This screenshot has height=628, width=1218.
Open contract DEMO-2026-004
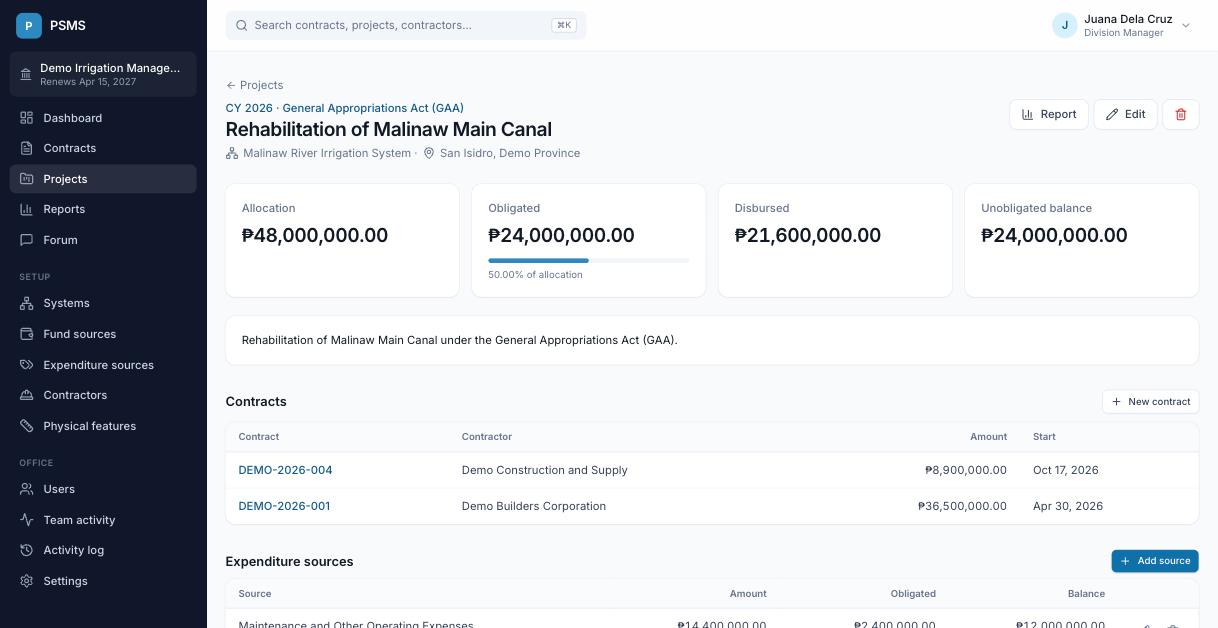pos(285,470)
